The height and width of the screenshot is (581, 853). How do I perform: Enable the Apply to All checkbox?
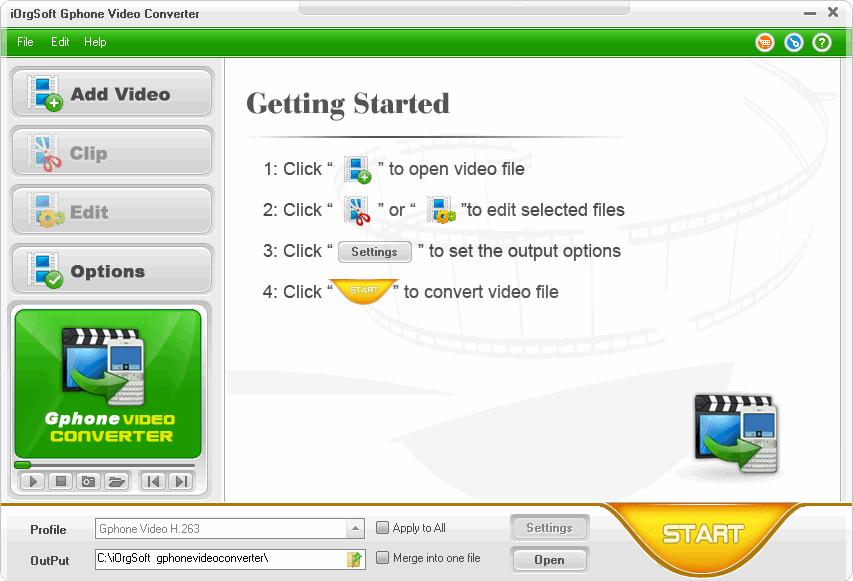tap(383, 528)
